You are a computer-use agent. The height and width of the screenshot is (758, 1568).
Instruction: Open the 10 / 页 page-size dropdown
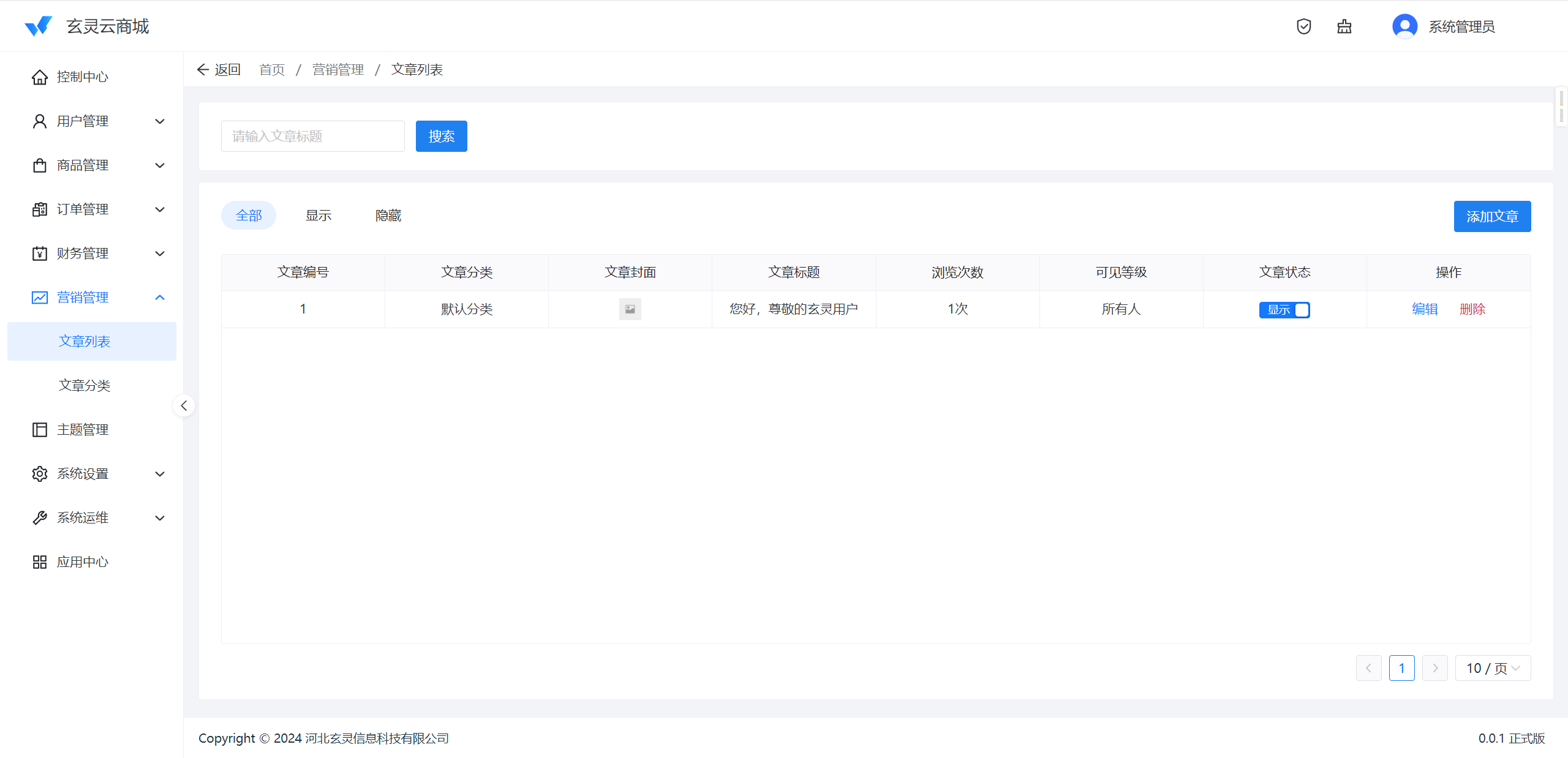[1492, 668]
